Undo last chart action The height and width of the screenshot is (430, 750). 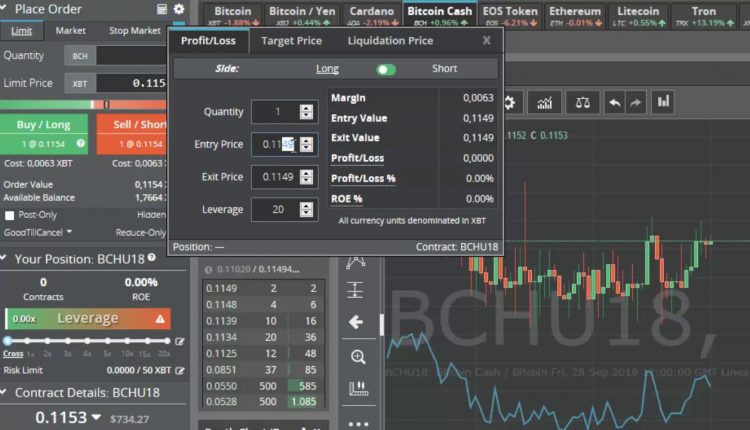(615, 102)
